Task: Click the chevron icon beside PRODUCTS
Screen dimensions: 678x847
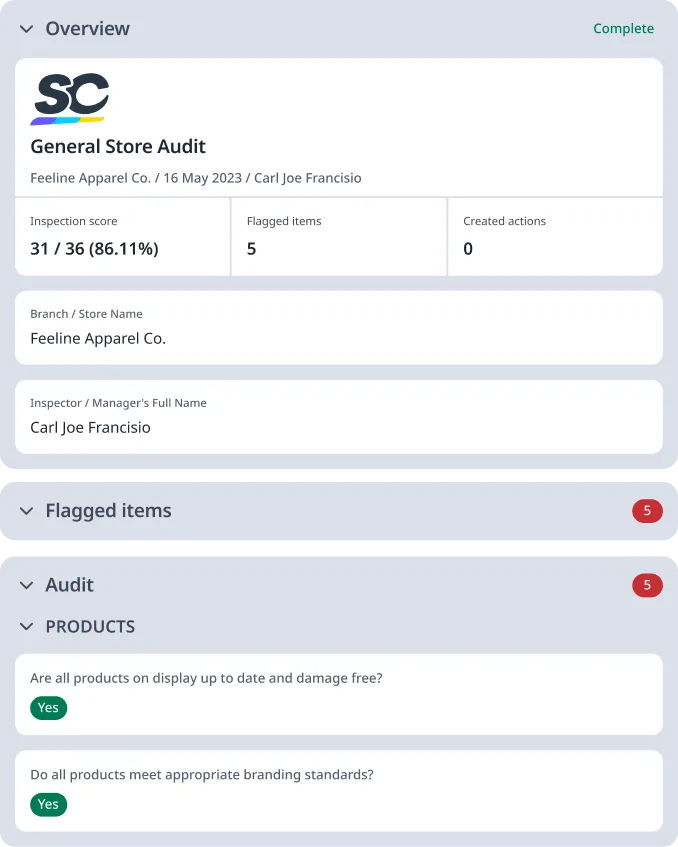Action: point(25,627)
